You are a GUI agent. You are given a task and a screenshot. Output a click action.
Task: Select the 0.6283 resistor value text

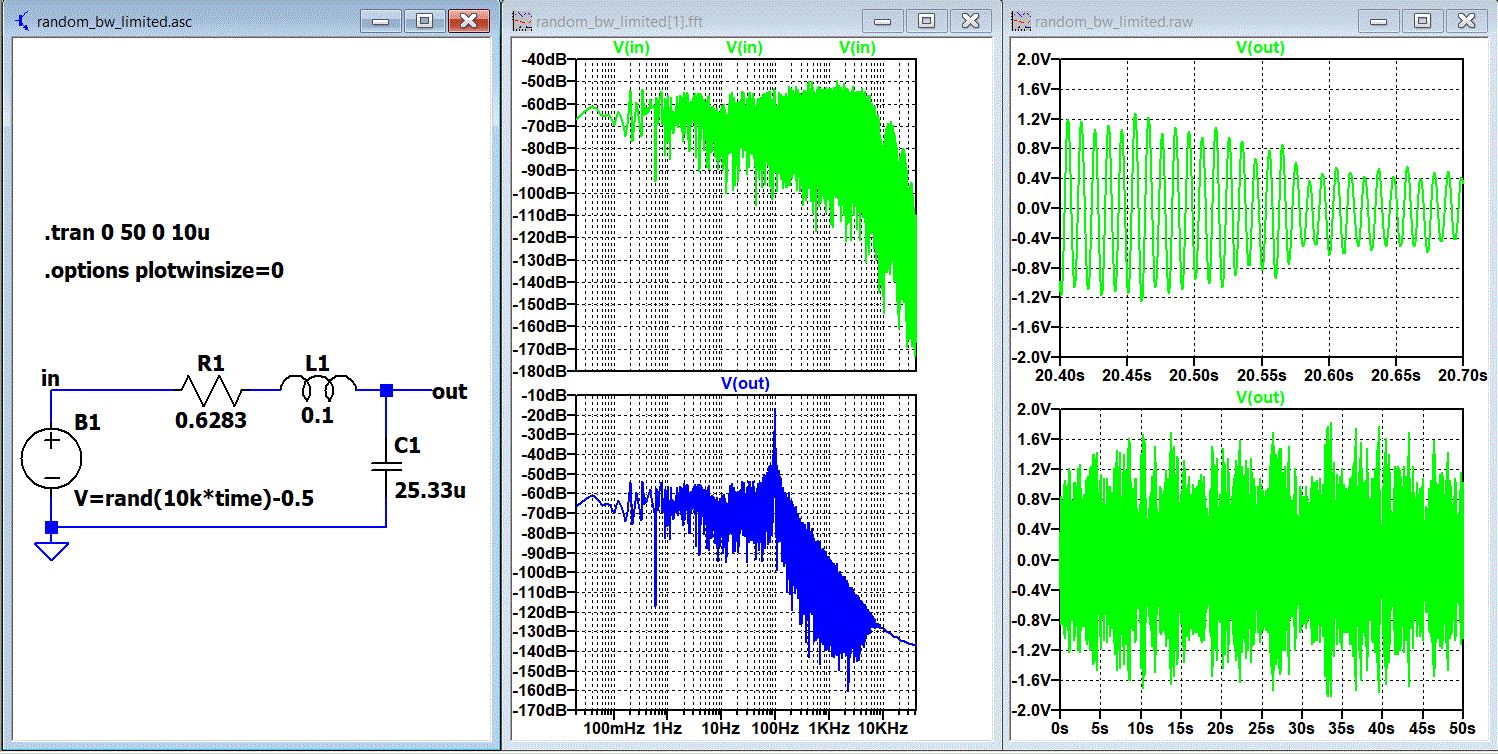point(211,421)
